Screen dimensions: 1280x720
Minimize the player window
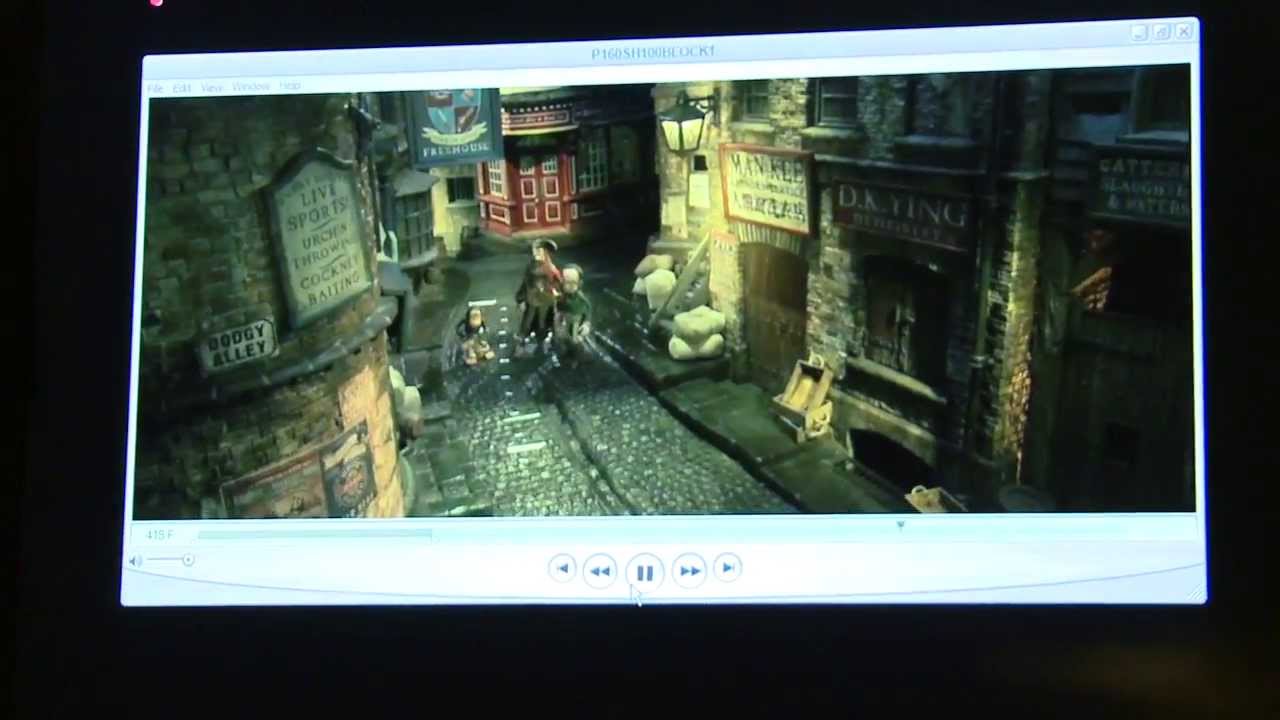coord(1139,33)
